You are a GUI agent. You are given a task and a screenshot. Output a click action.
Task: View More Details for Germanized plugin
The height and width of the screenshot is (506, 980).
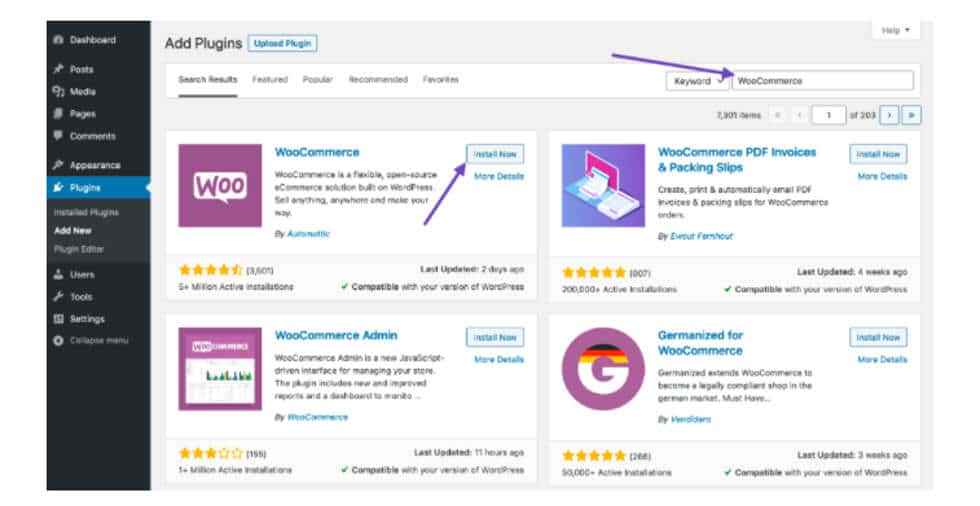point(882,360)
